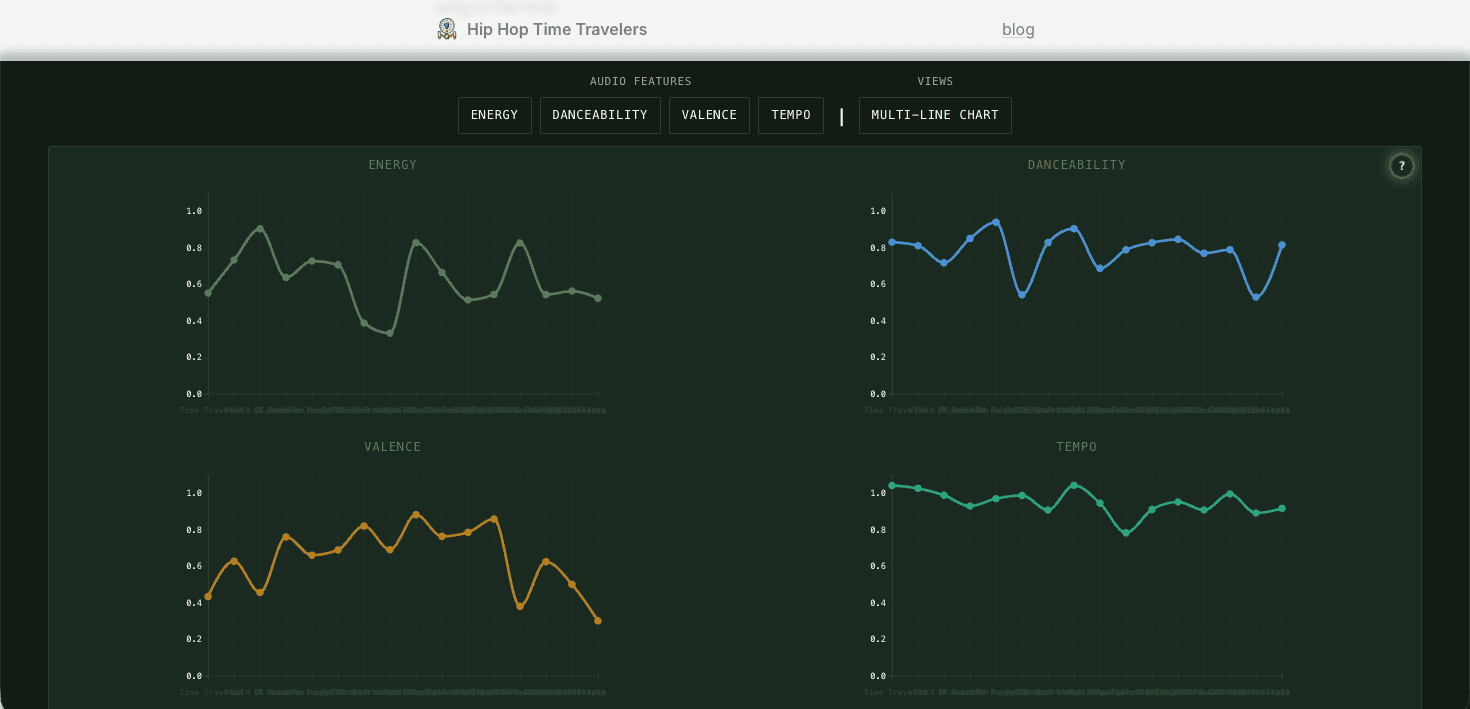Click the first data point on Energy line

pos(208,293)
